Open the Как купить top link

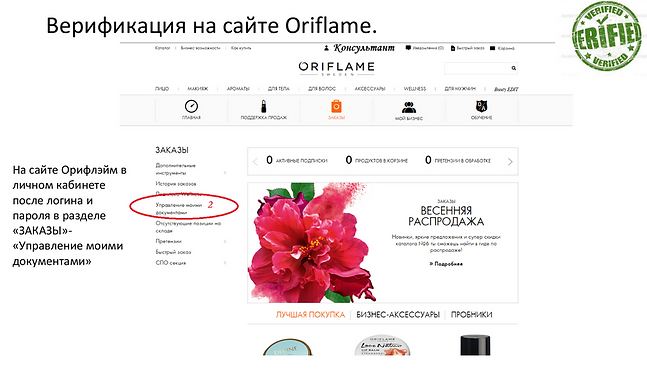coord(241,48)
